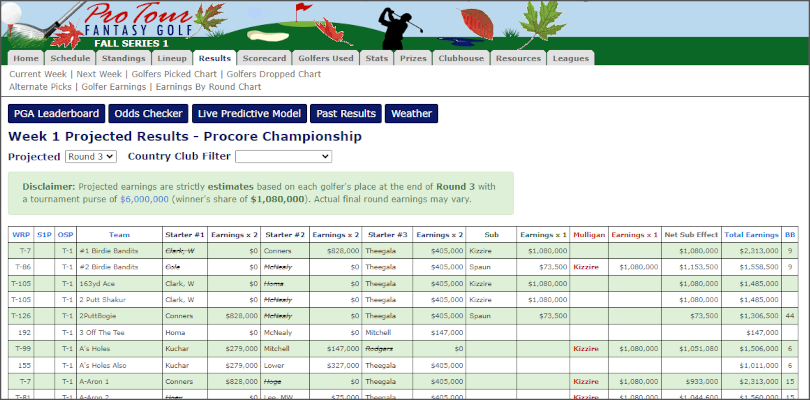
Task: Sort by the WRP column header
Action: coord(21,235)
